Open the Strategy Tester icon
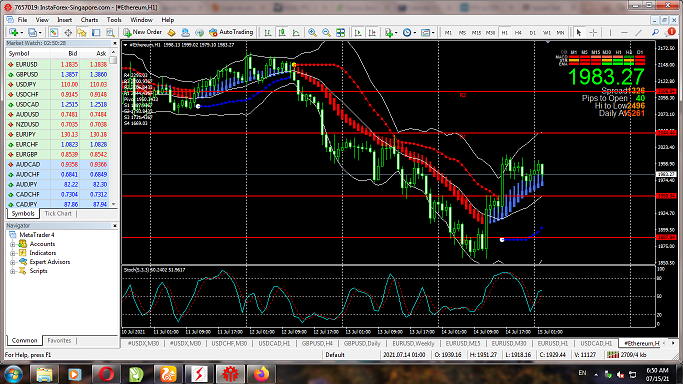The width and height of the screenshot is (683, 384). click(x=110, y=33)
